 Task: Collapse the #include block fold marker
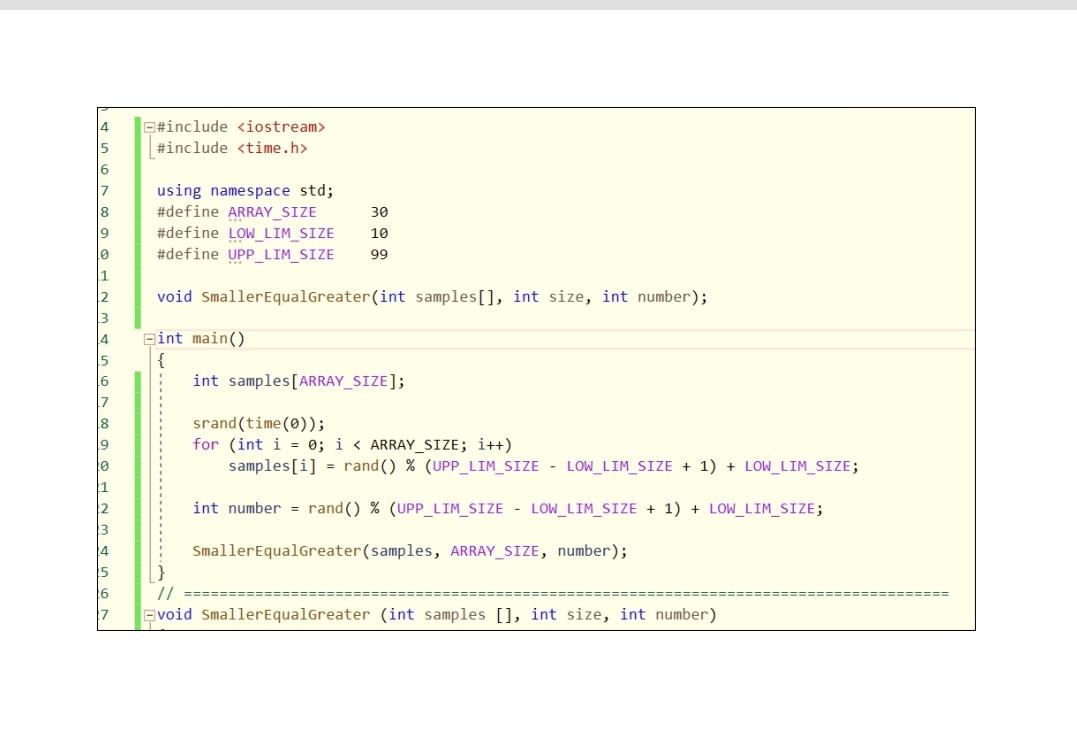tap(149, 127)
